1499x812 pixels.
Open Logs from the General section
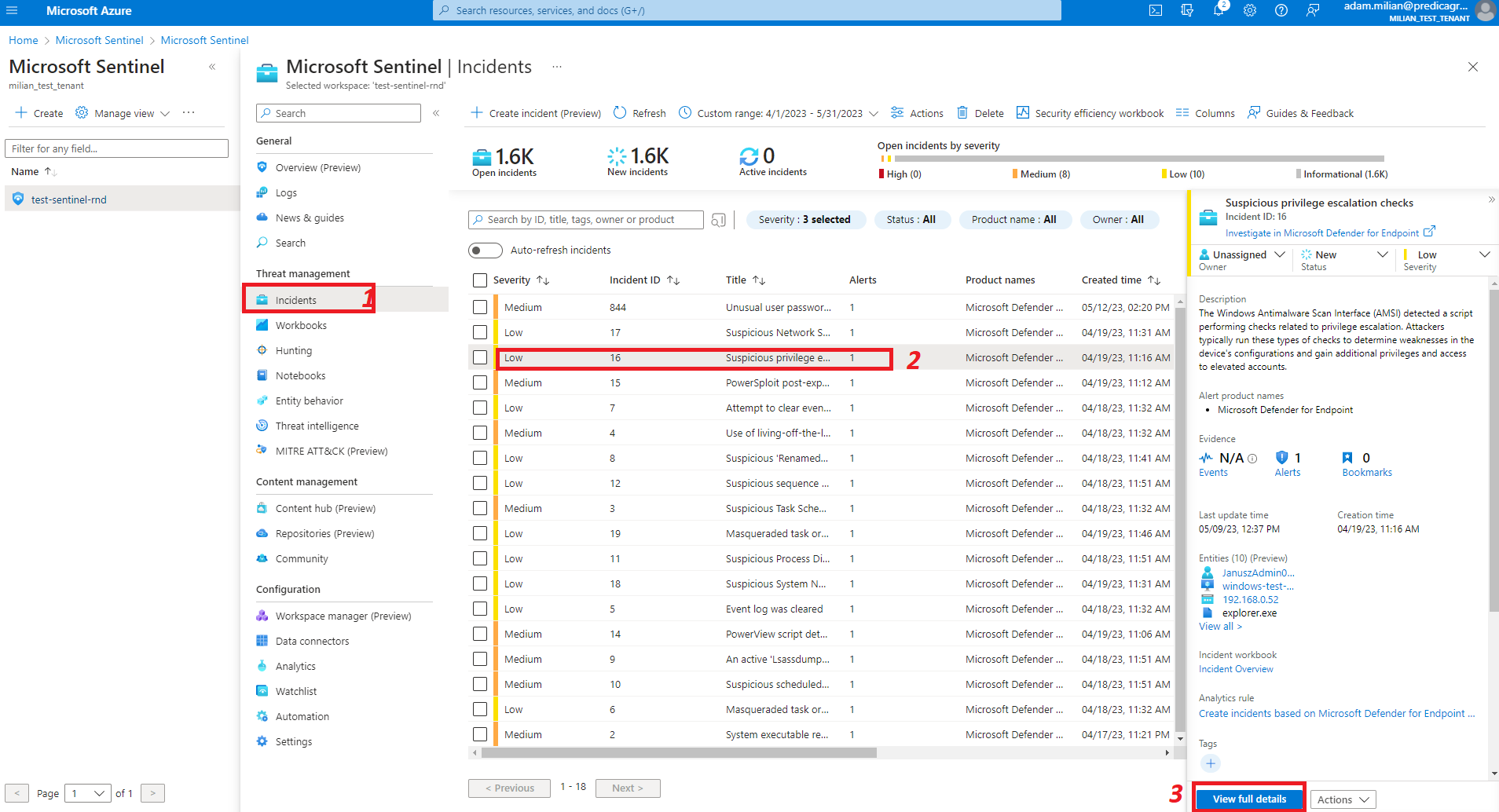286,192
